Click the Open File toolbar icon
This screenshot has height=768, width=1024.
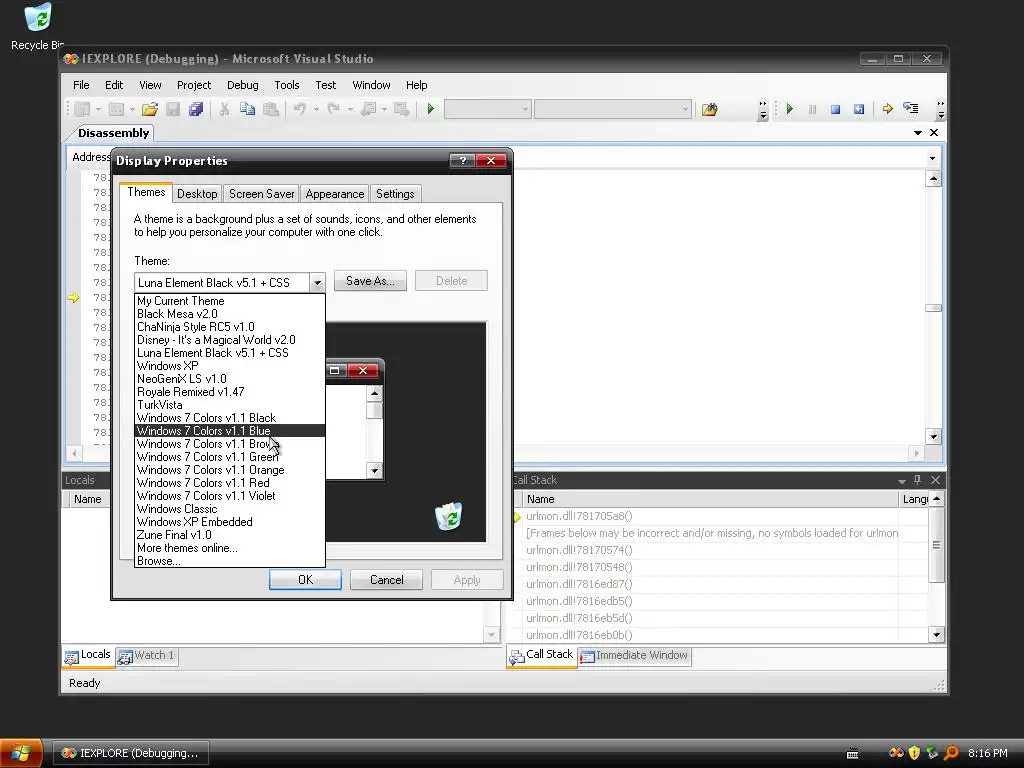[150, 109]
